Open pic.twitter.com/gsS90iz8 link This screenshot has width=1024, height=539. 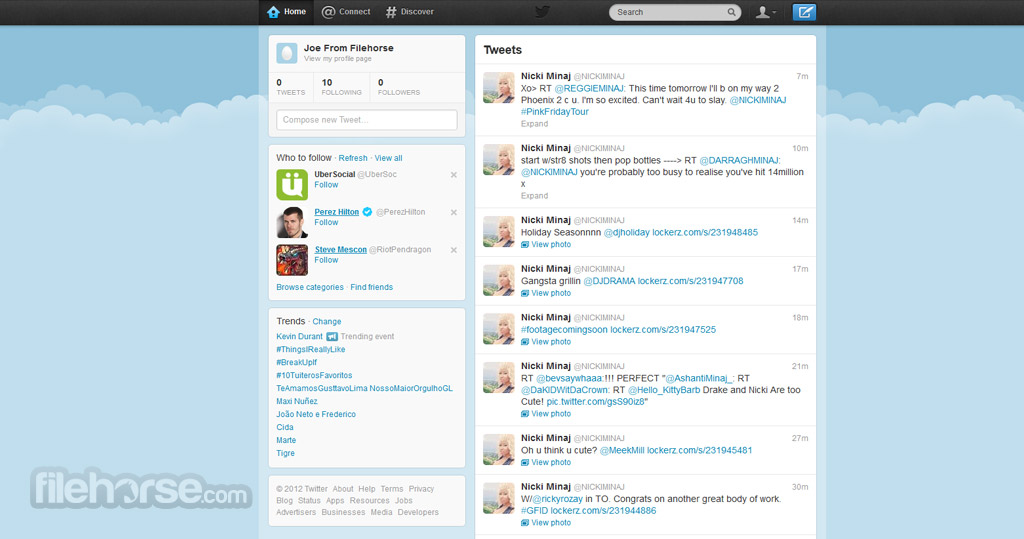(x=595, y=402)
